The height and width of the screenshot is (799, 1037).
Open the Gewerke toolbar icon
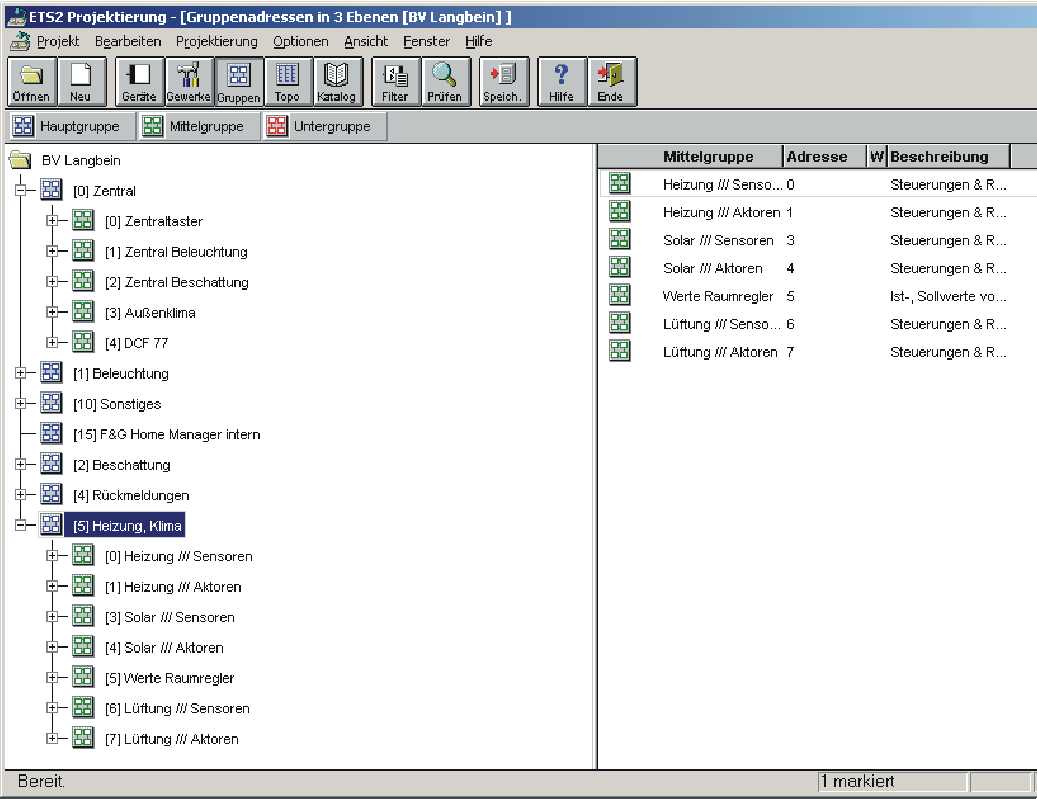[x=188, y=81]
